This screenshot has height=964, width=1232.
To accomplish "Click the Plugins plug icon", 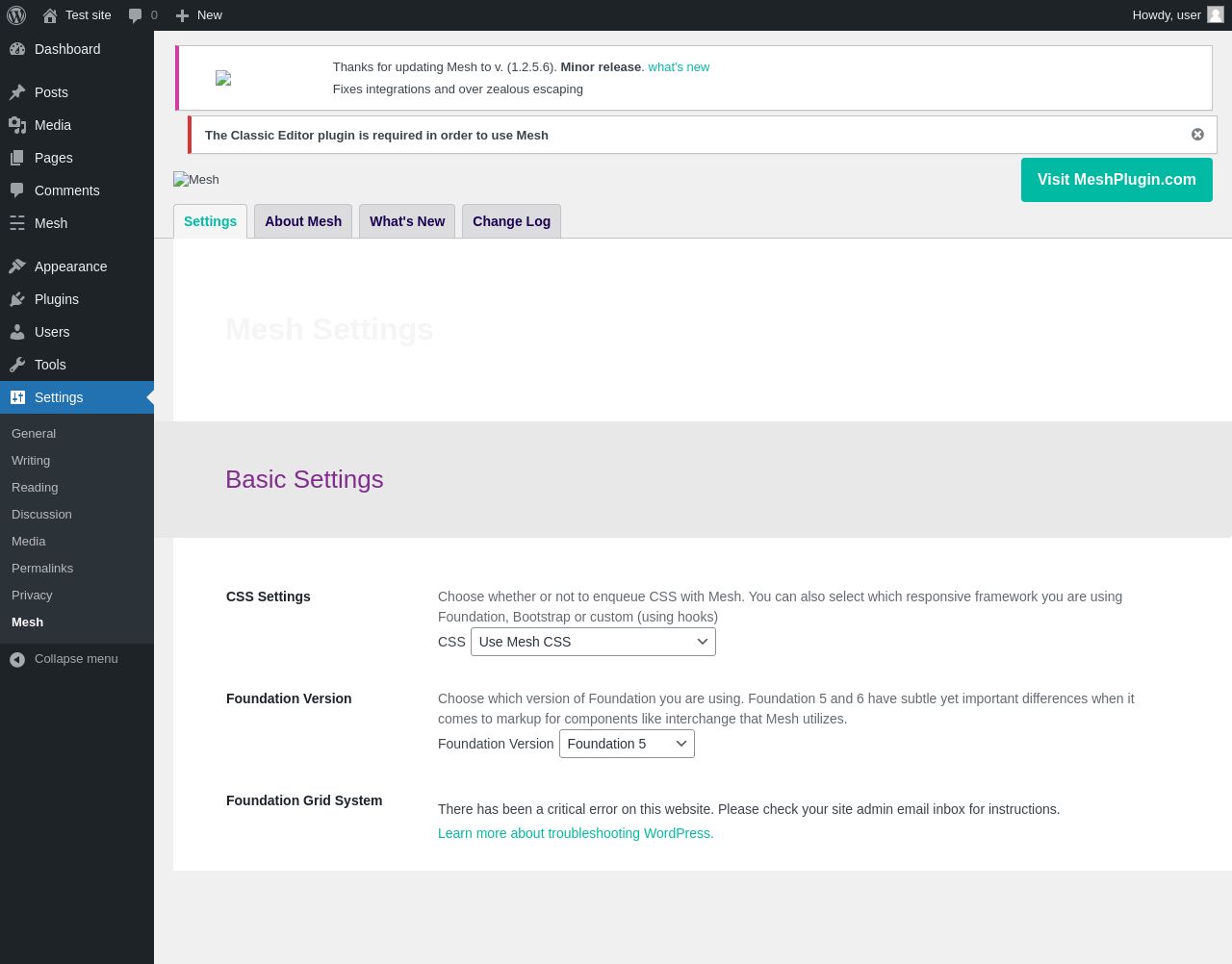I will click(17, 299).
